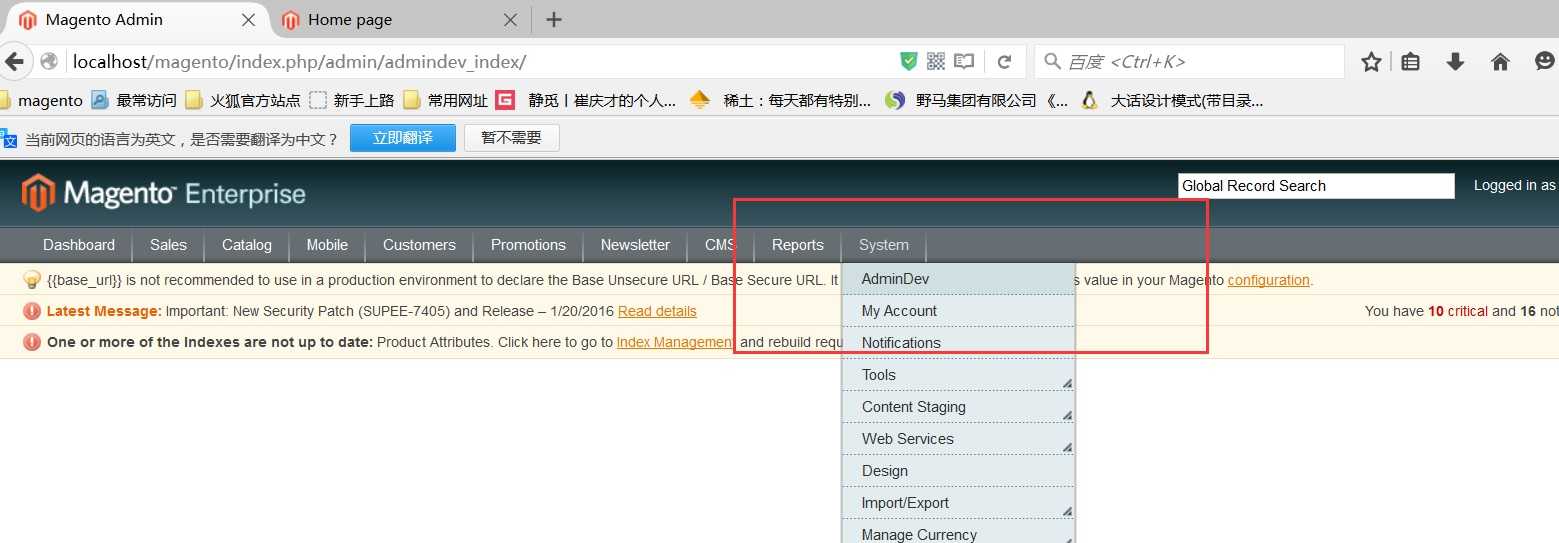Open a new tab with plus button
Viewport: 1559px width, 543px height.
(553, 19)
